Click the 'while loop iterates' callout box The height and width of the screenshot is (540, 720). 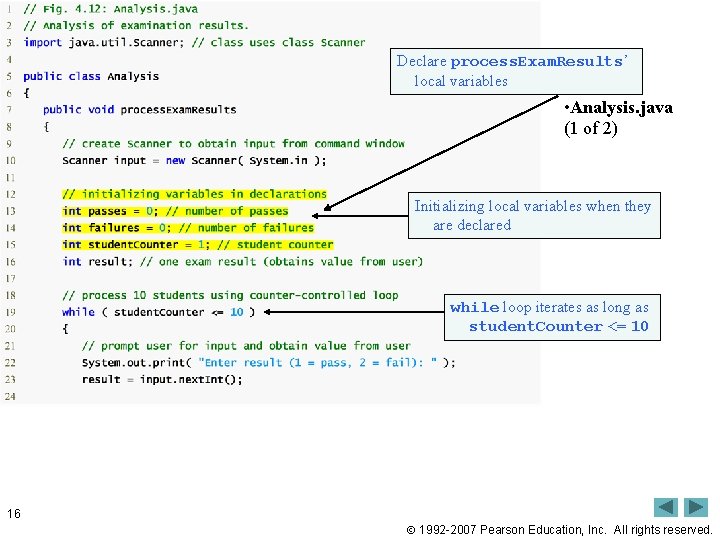tap(552, 317)
